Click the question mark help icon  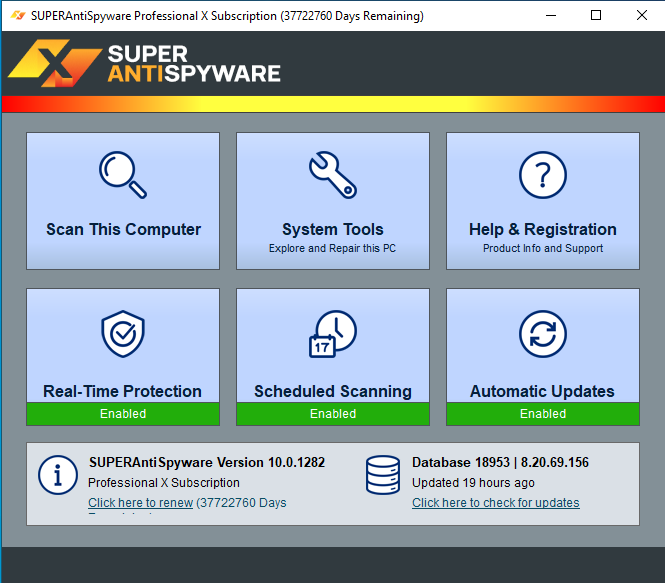[x=543, y=175]
